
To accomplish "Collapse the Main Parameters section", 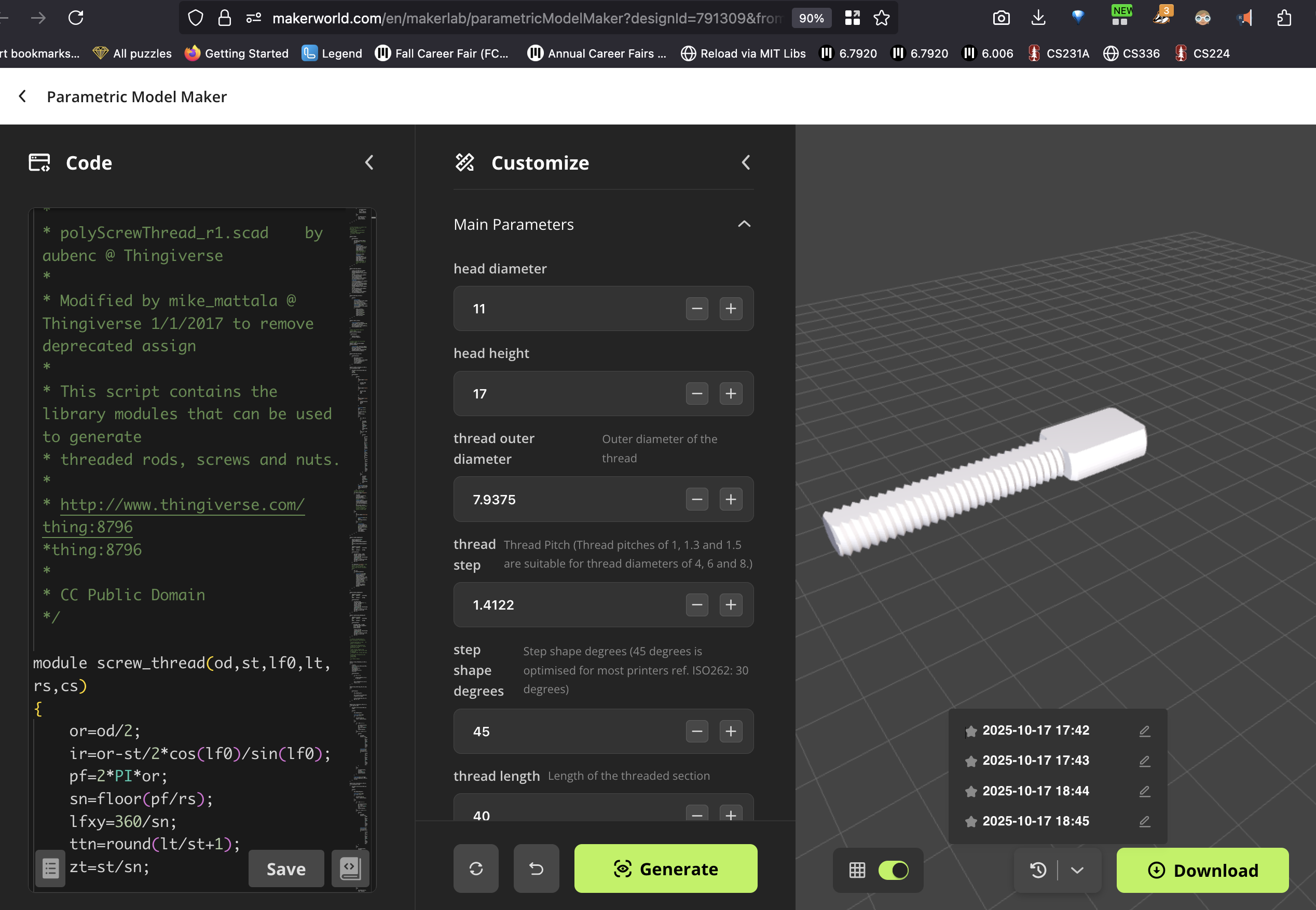I will click(744, 224).
